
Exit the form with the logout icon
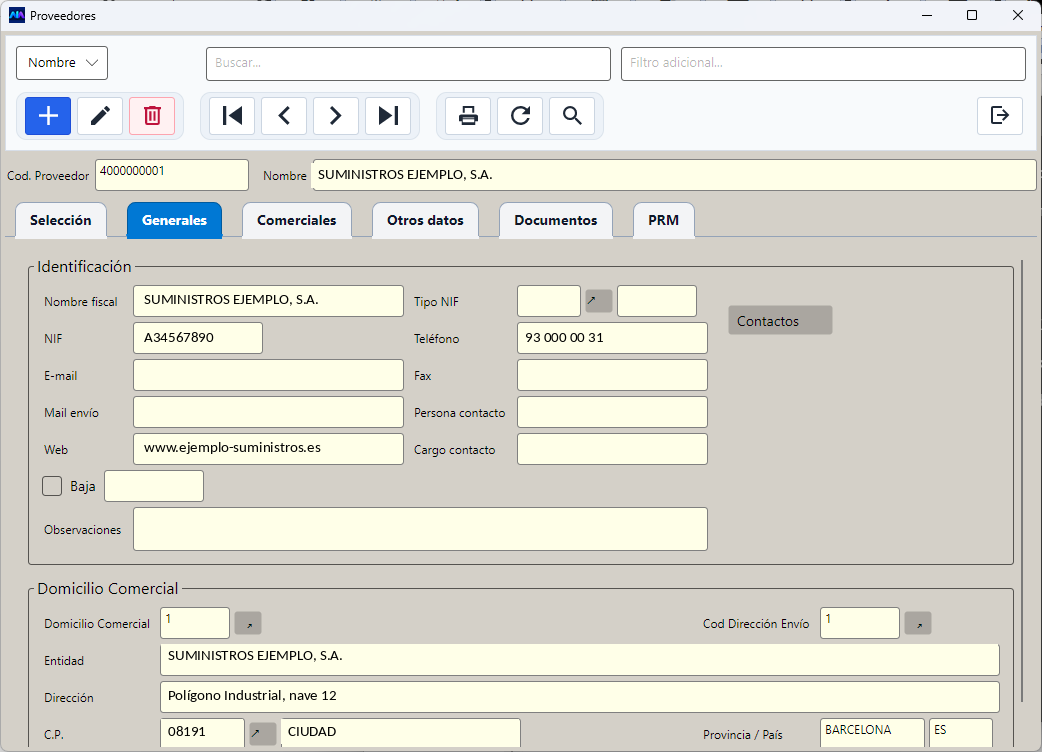pyautogui.click(x=999, y=116)
